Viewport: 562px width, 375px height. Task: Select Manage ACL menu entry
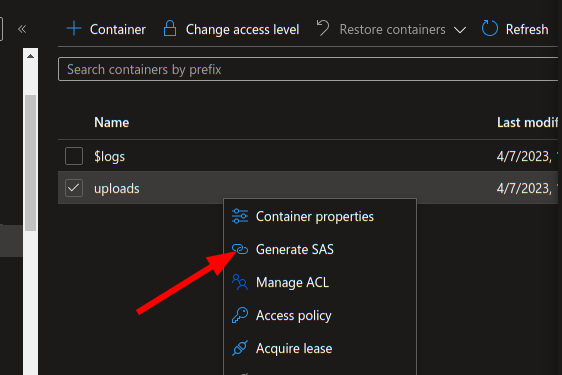(x=320, y=283)
